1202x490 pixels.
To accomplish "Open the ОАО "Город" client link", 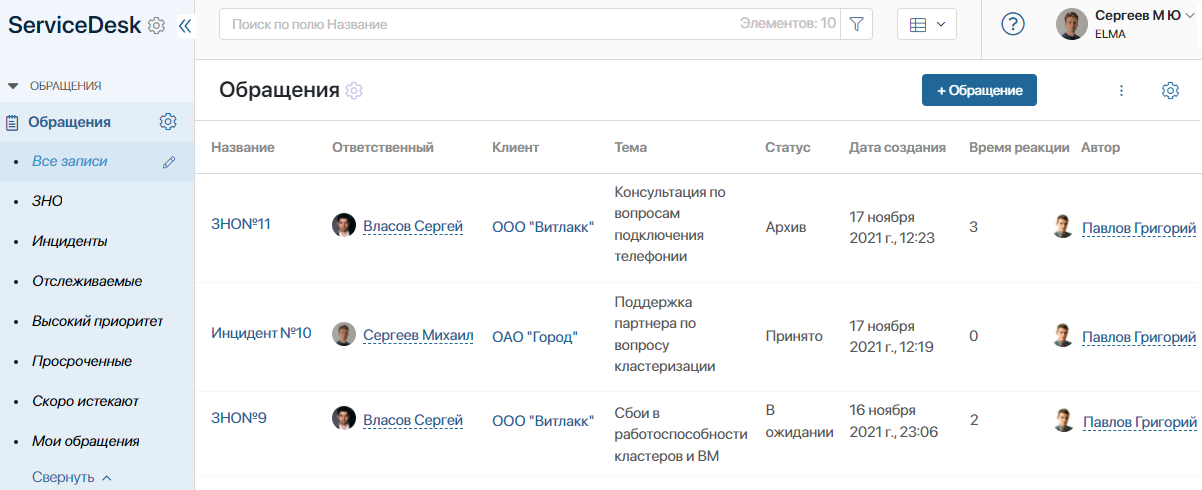I will (x=535, y=337).
